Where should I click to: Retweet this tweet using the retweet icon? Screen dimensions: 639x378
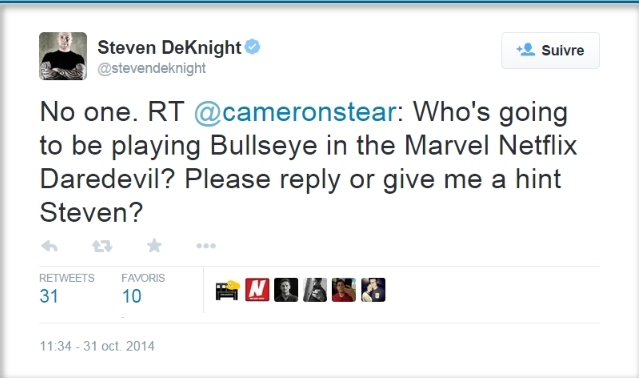(102, 246)
